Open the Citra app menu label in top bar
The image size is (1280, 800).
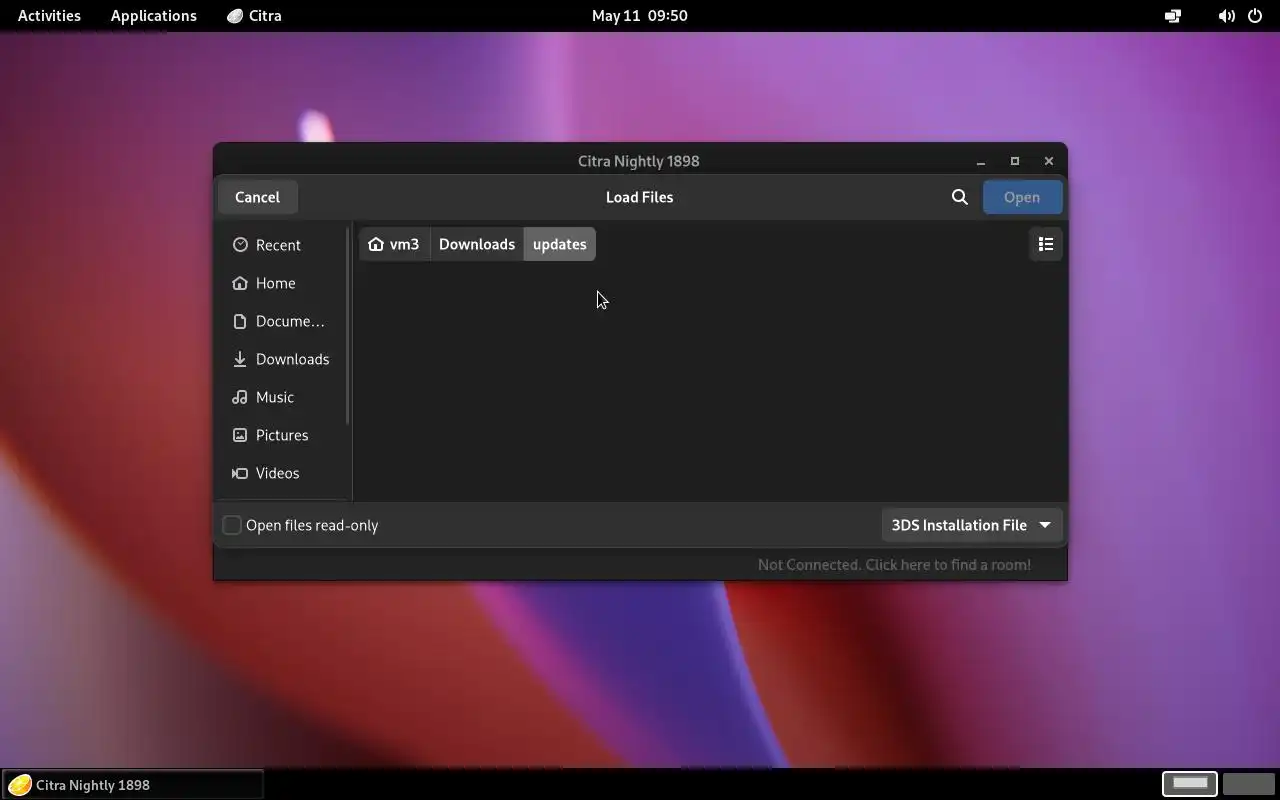[265, 16]
